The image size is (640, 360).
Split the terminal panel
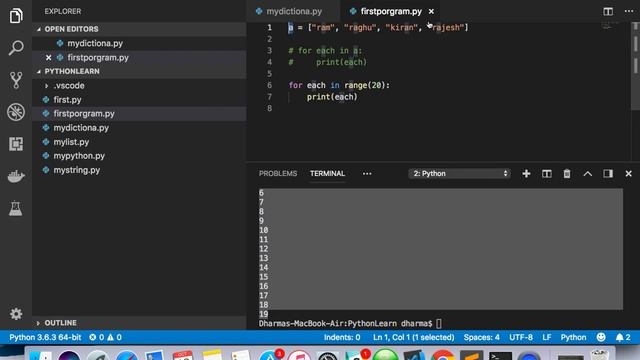pyautogui.click(x=547, y=173)
